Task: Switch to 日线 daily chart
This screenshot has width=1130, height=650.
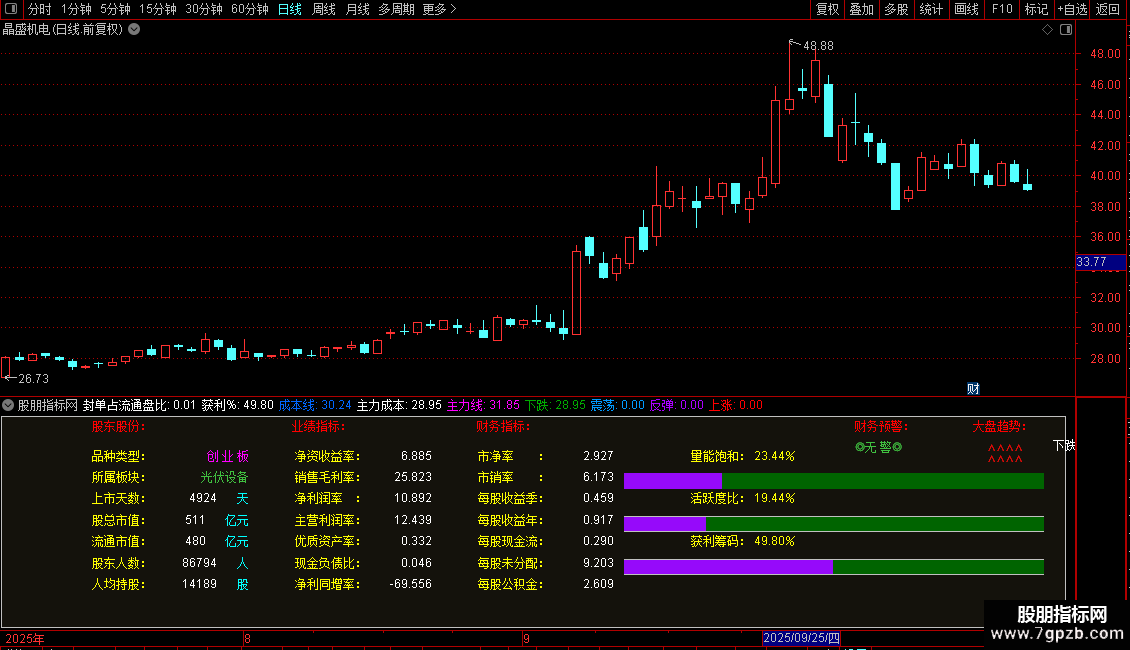Action: coord(290,9)
